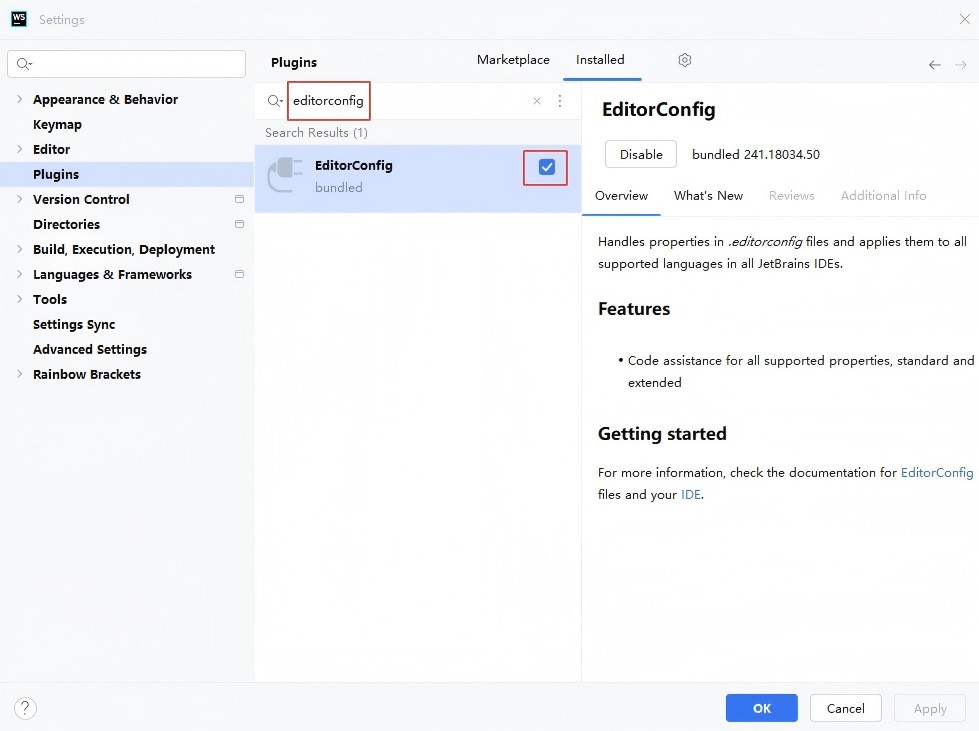
Task: Open the What's New tab
Action: click(708, 196)
